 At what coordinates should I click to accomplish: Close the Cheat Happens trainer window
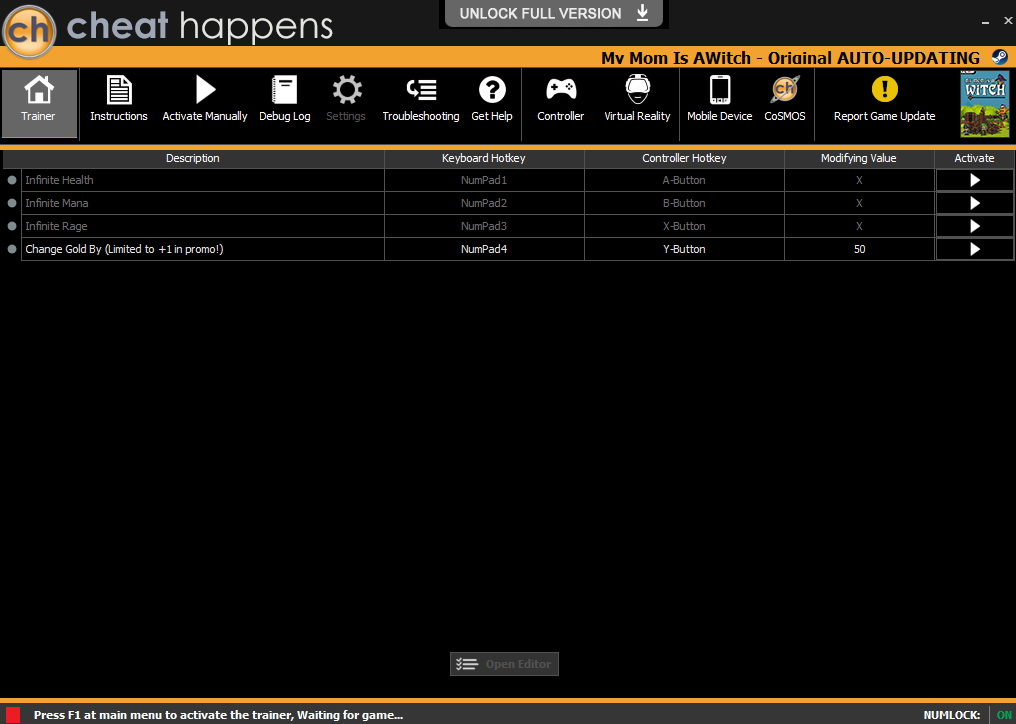pyautogui.click(x=1008, y=21)
